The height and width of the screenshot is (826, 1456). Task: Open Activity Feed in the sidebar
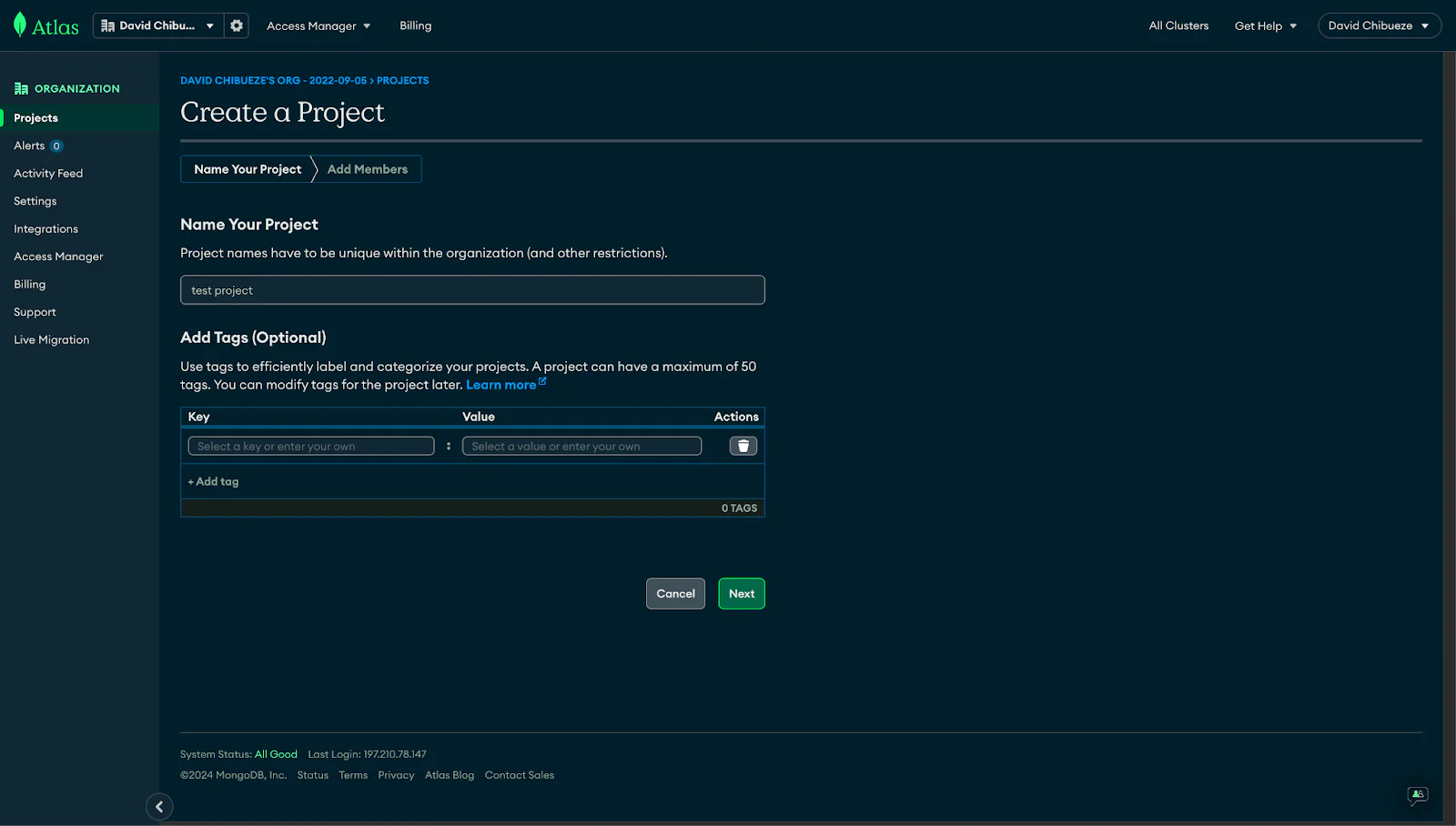[x=48, y=173]
